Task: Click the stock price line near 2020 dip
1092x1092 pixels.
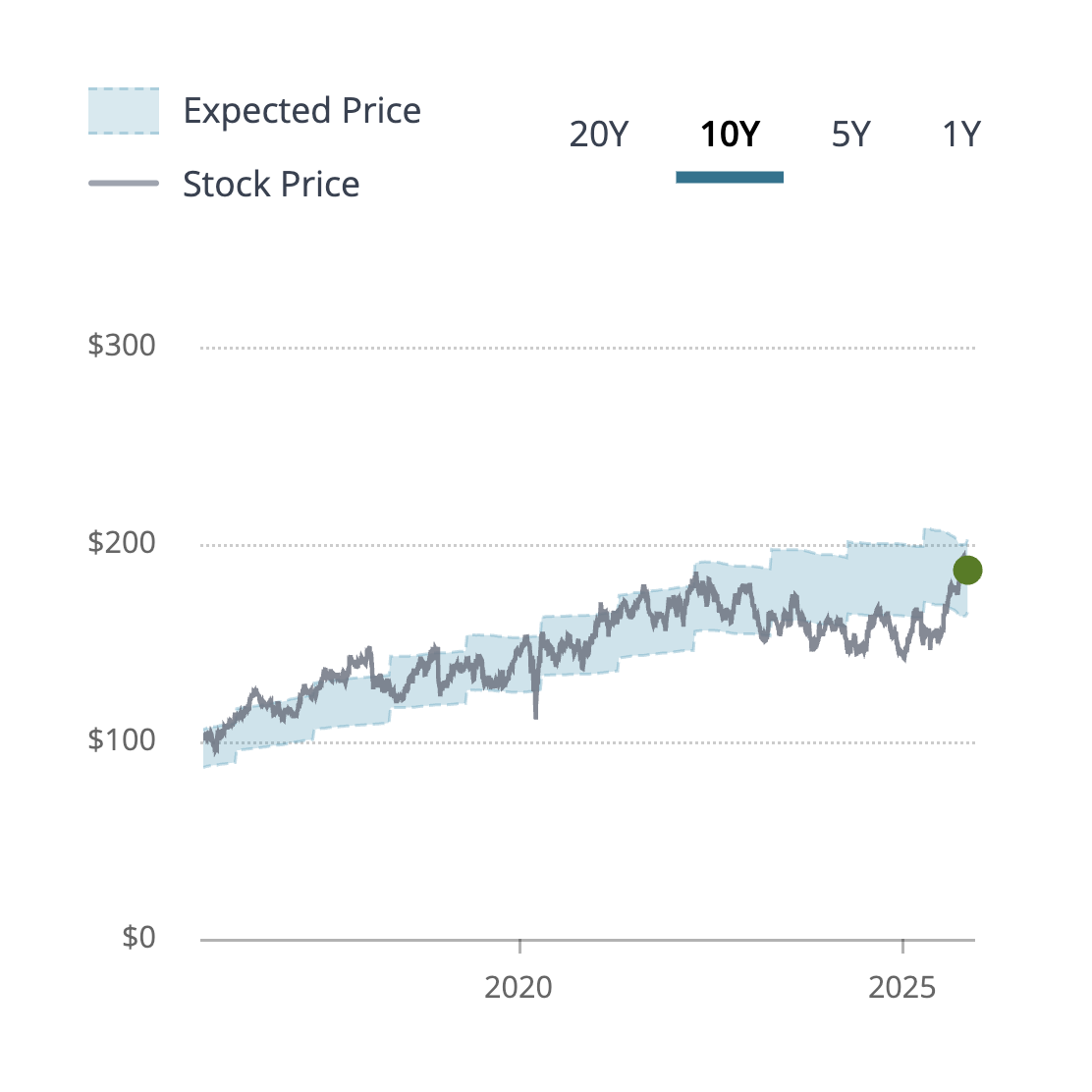Action: (x=536, y=707)
